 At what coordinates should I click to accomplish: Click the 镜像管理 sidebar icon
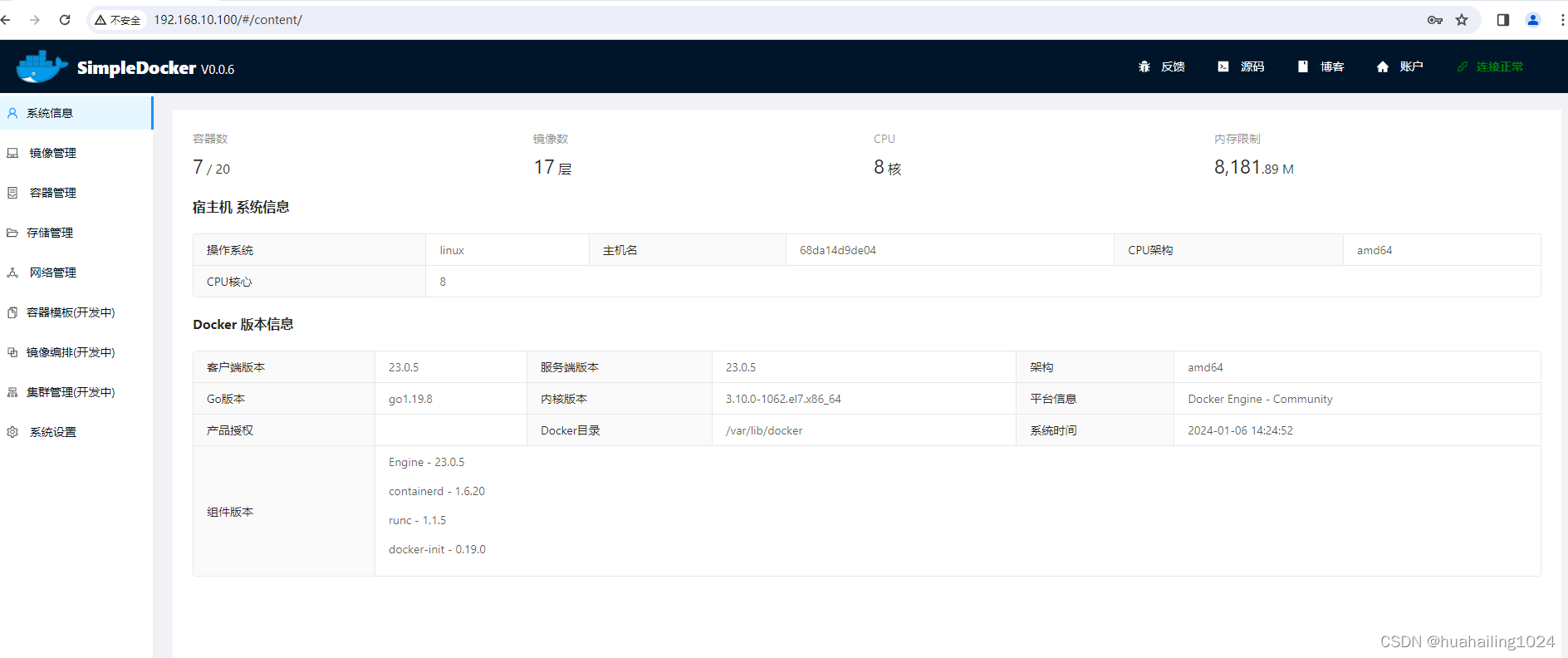coord(12,153)
